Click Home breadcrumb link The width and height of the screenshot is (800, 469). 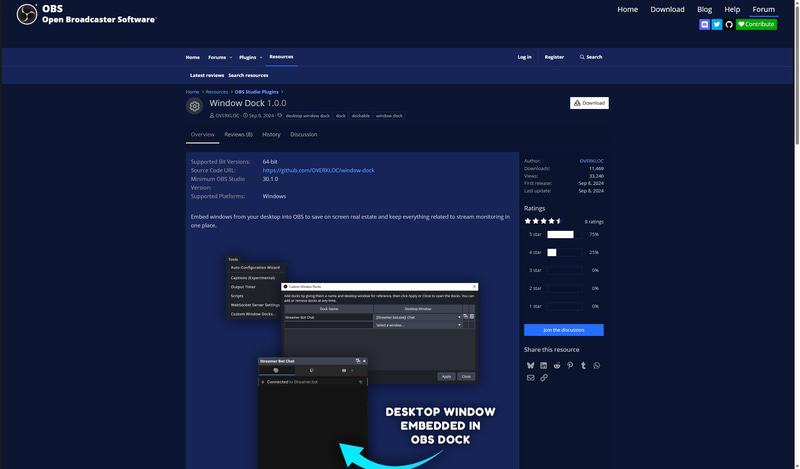pyautogui.click(x=192, y=92)
